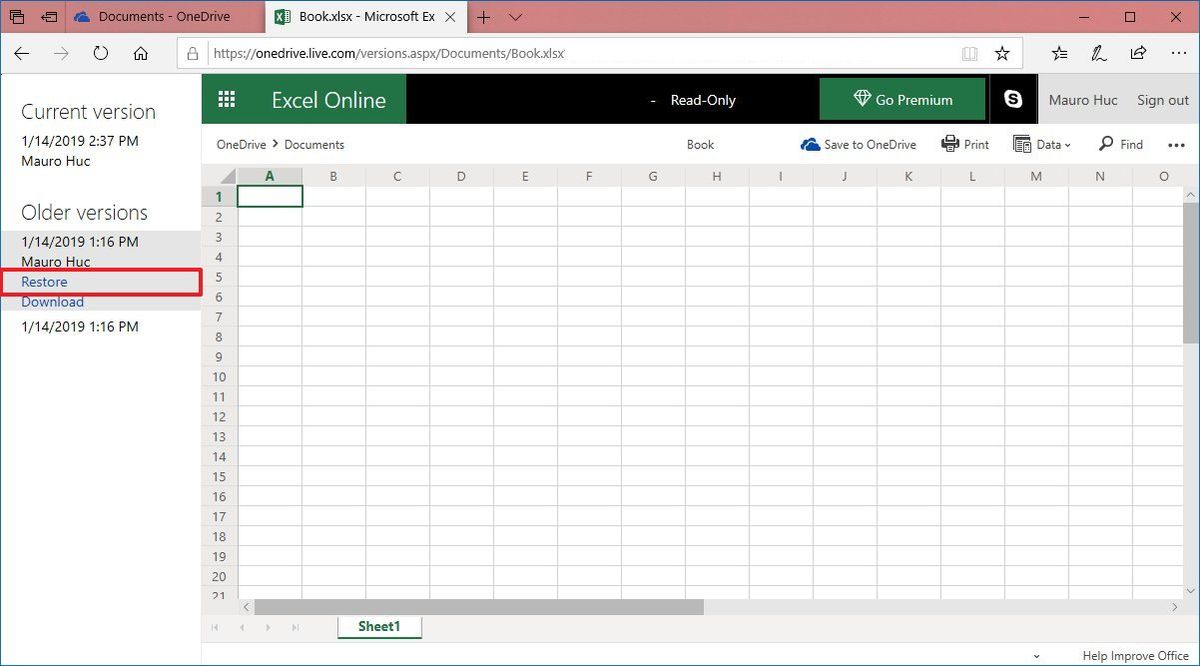Select the Print icon
Screen dimensions: 1200x666
[949, 144]
